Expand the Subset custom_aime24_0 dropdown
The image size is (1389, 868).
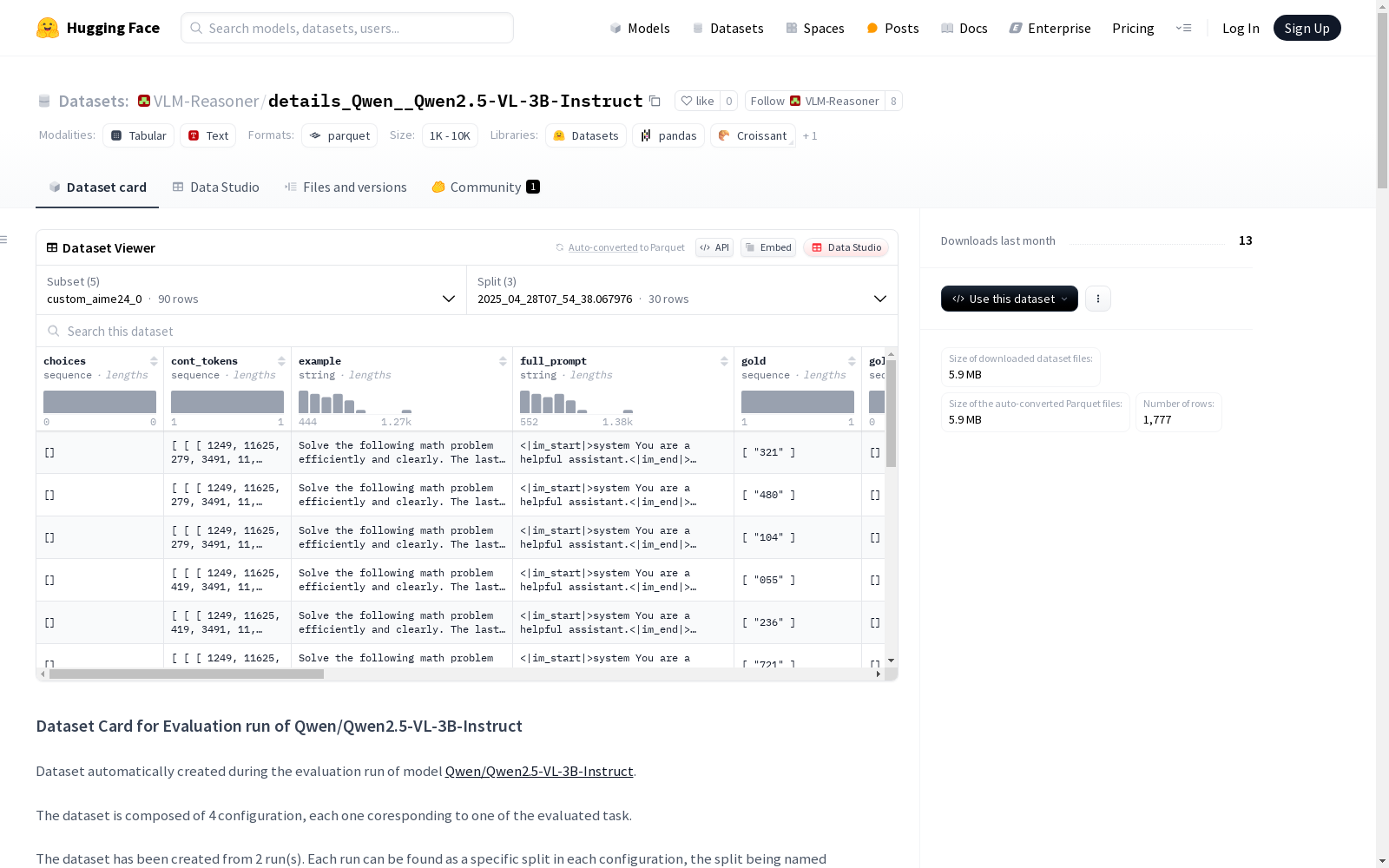pos(252,290)
